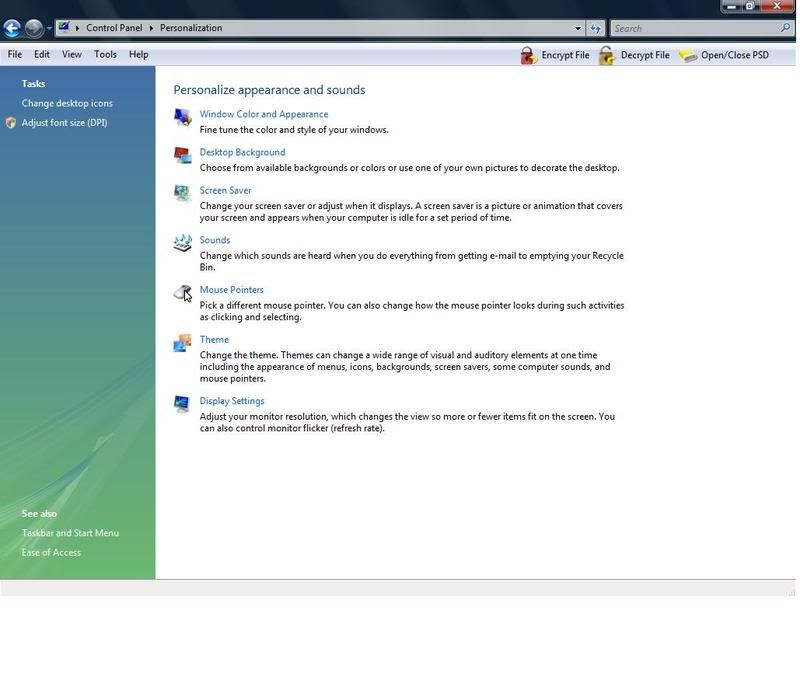
Task: Go back using the Back arrow button
Action: [x=12, y=28]
